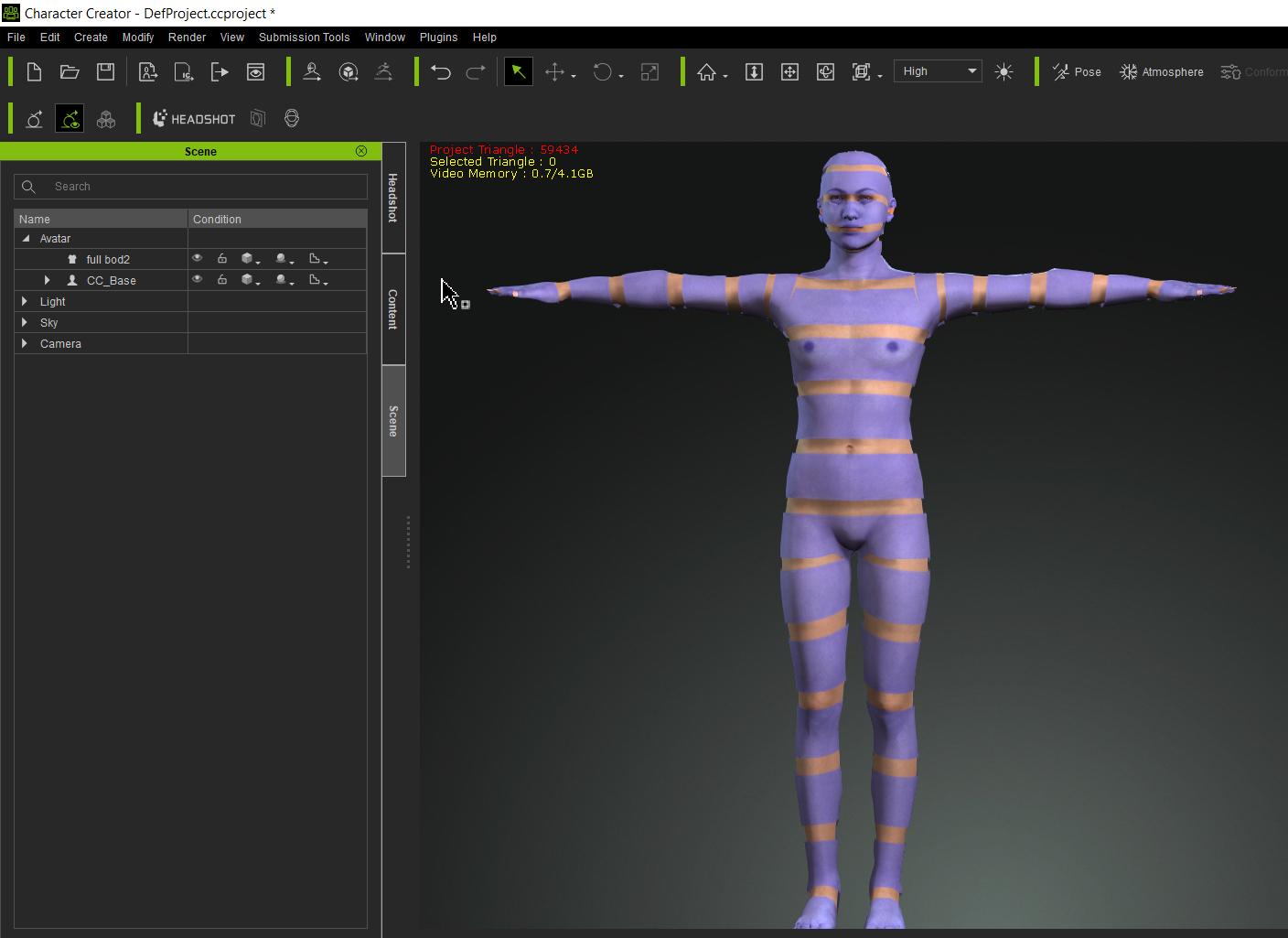The height and width of the screenshot is (938, 1288).
Task: Click the send to iClone file icon
Action: (184, 72)
